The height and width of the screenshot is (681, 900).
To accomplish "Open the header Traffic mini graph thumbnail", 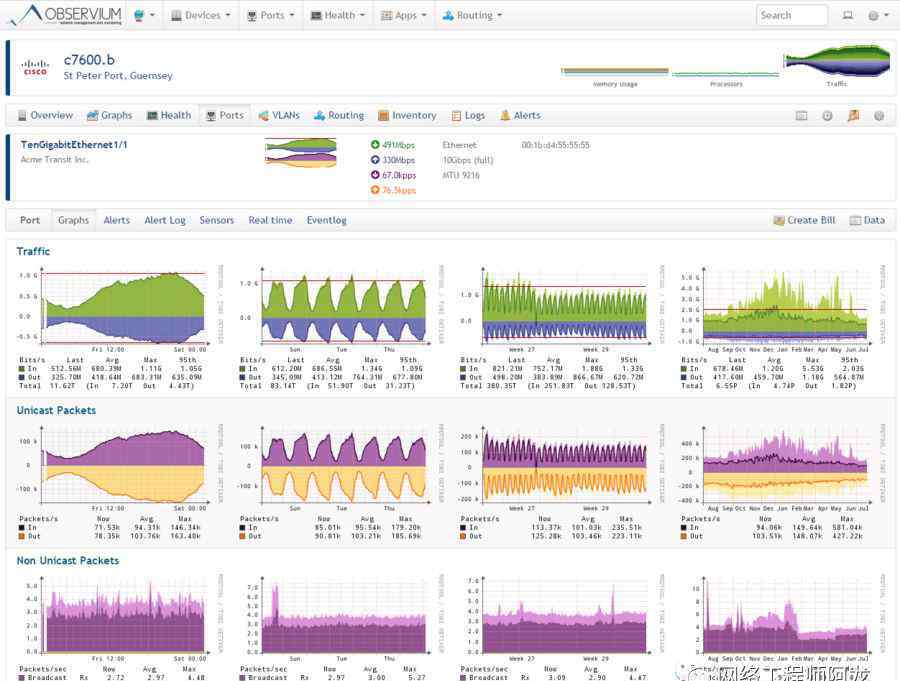I will pos(836,63).
